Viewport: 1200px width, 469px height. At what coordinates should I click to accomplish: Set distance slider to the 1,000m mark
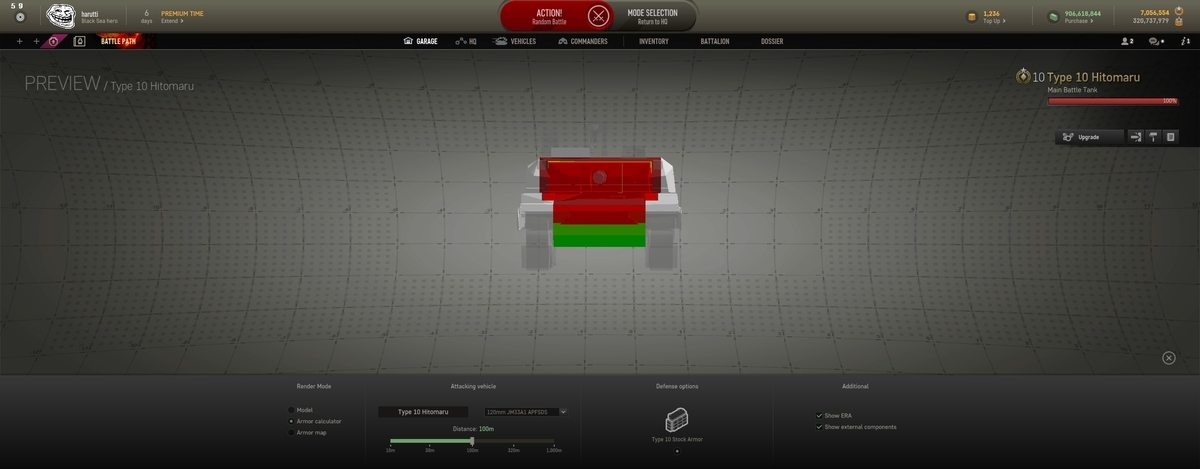pyautogui.click(x=553, y=441)
